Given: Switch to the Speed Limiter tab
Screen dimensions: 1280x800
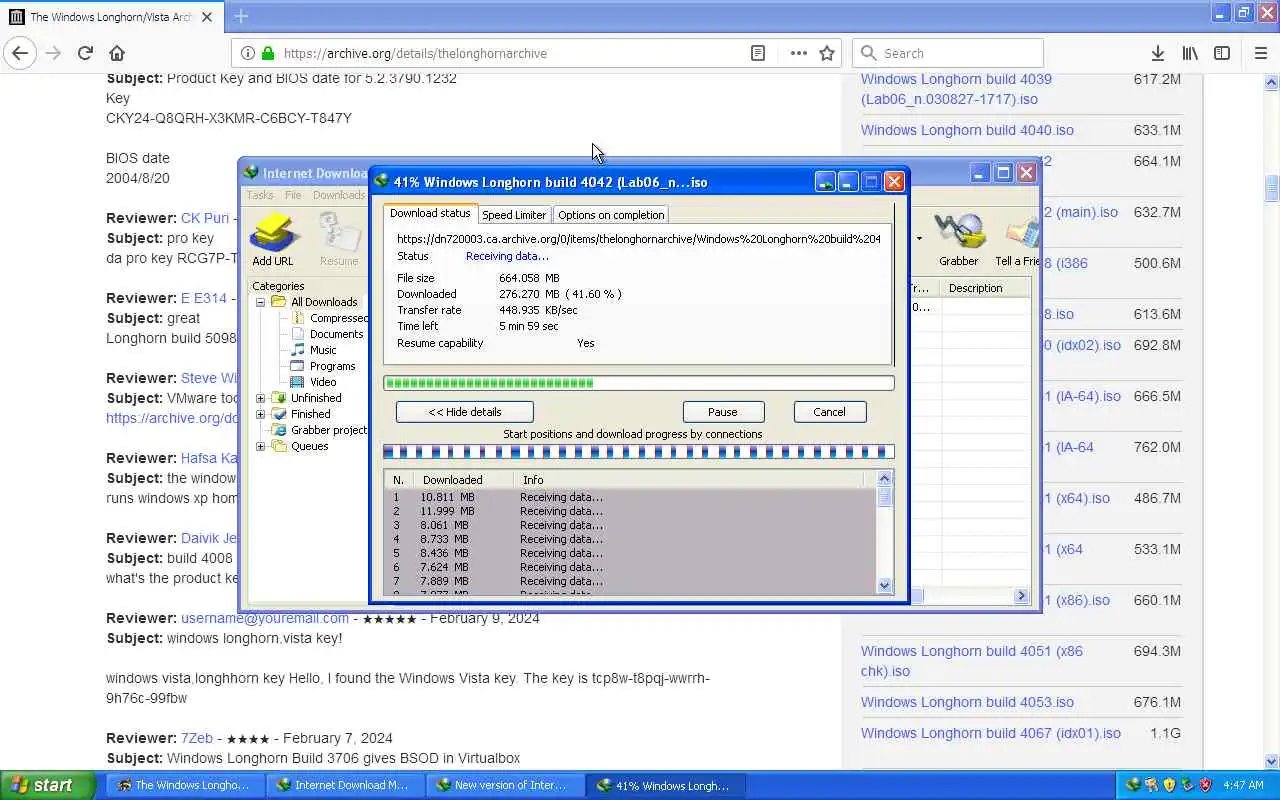Looking at the screenshot, I should tap(514, 215).
